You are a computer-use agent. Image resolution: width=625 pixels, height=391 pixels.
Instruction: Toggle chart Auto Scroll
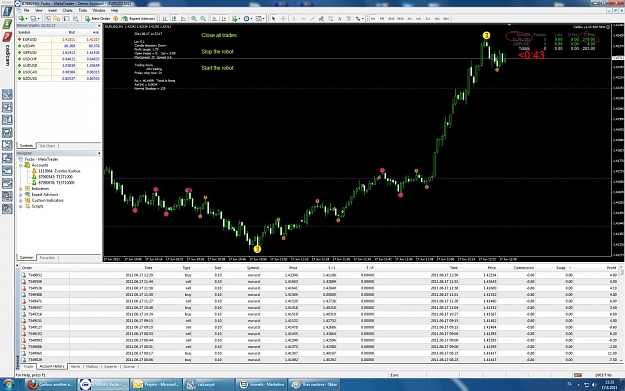pyautogui.click(x=214, y=18)
